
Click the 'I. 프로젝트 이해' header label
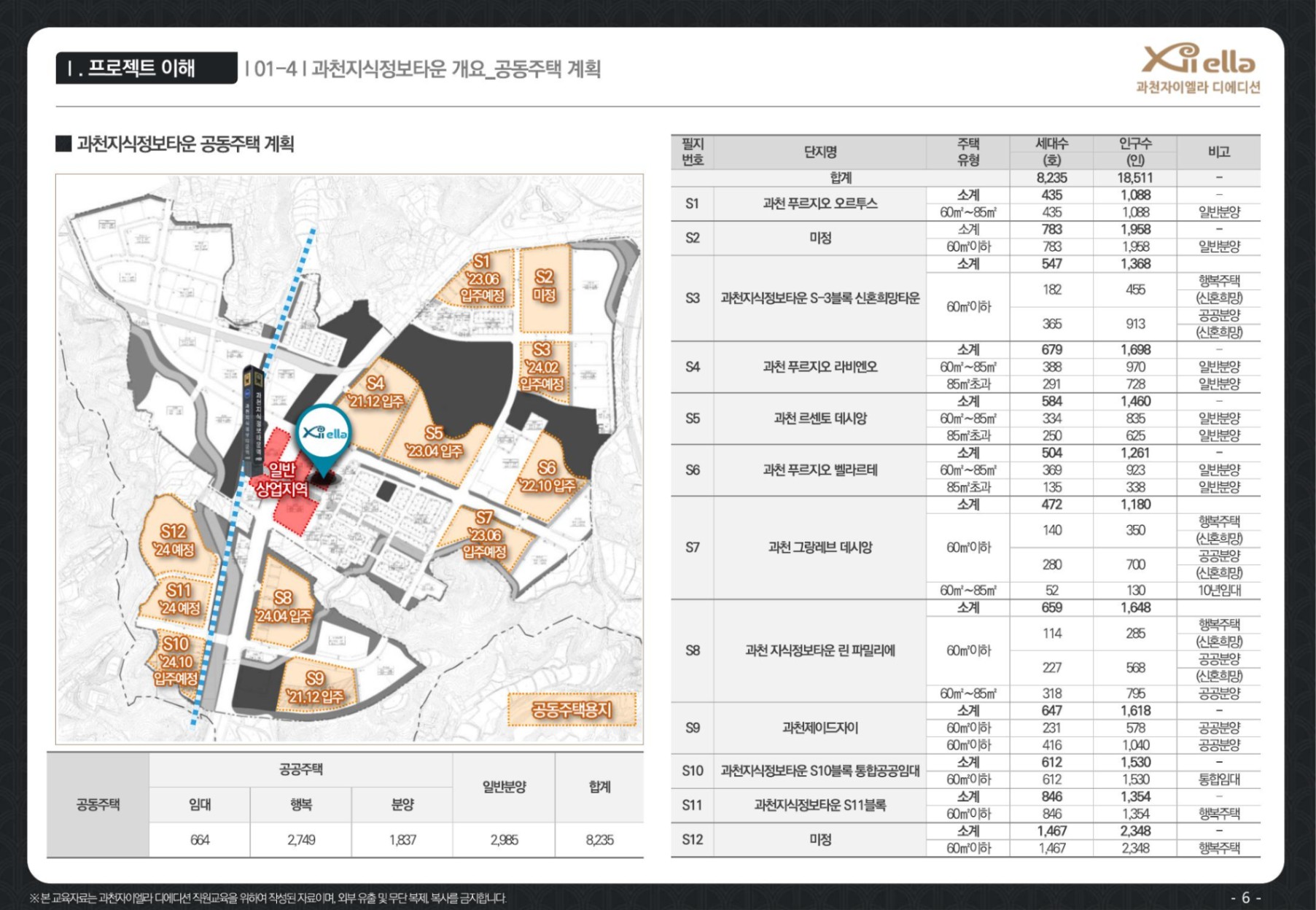(146, 68)
